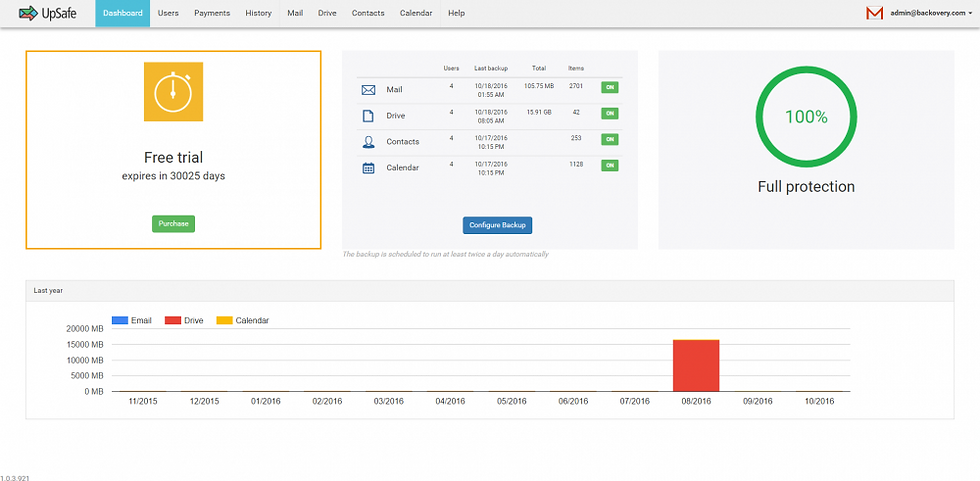Open the Dashboard tab
The height and width of the screenshot is (481, 980).
(x=122, y=13)
